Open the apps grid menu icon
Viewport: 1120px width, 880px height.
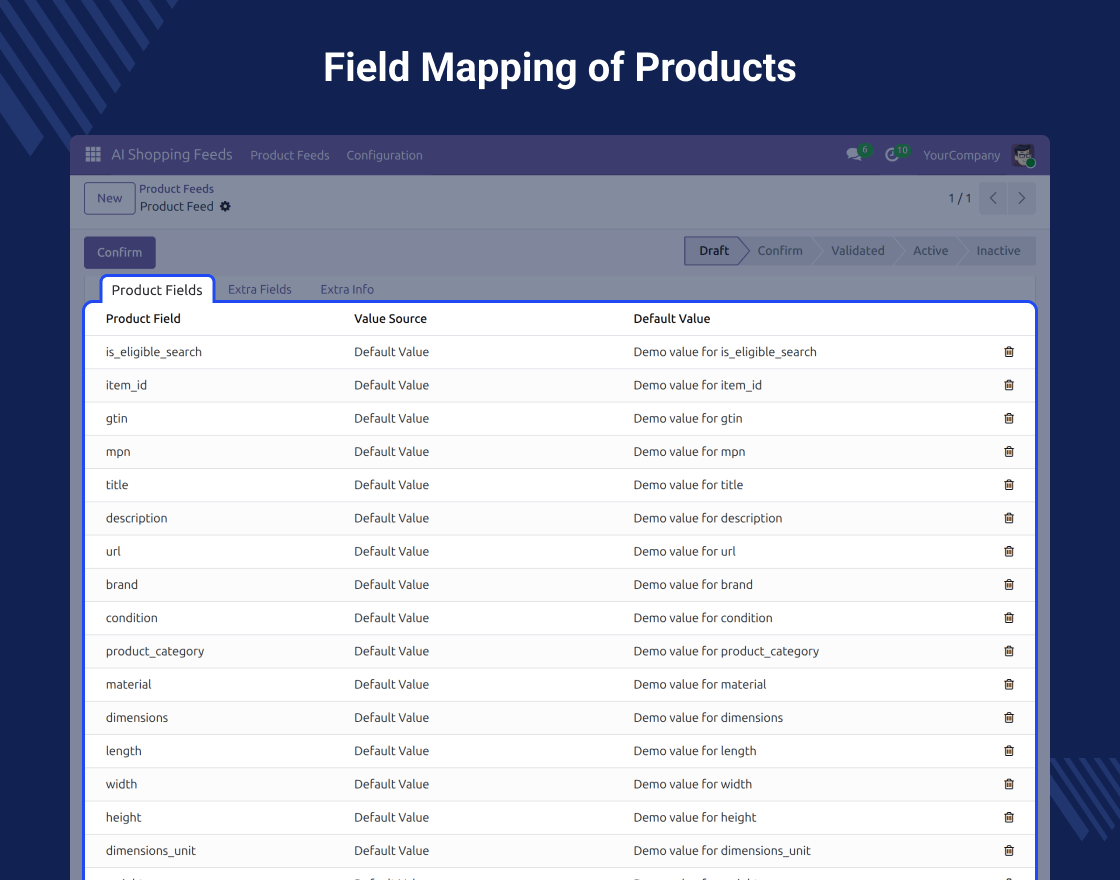[93, 154]
